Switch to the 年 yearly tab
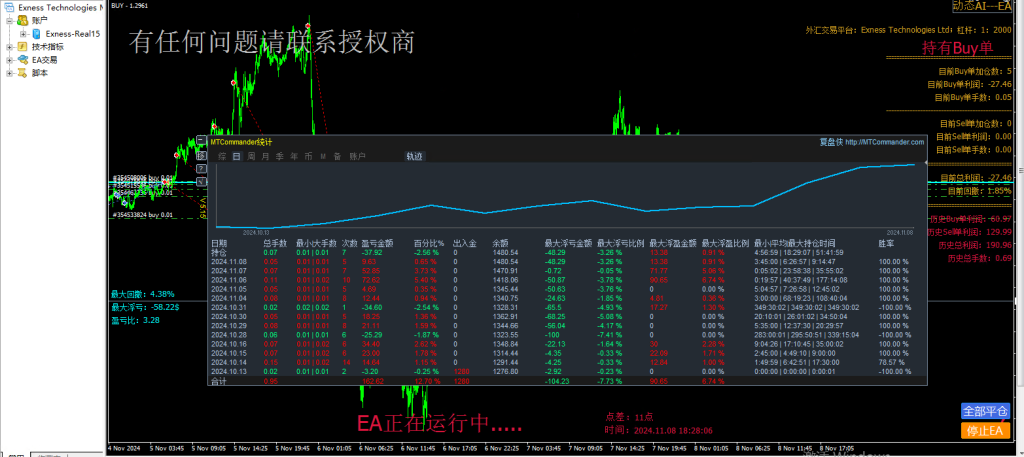1024x457 pixels. point(294,156)
